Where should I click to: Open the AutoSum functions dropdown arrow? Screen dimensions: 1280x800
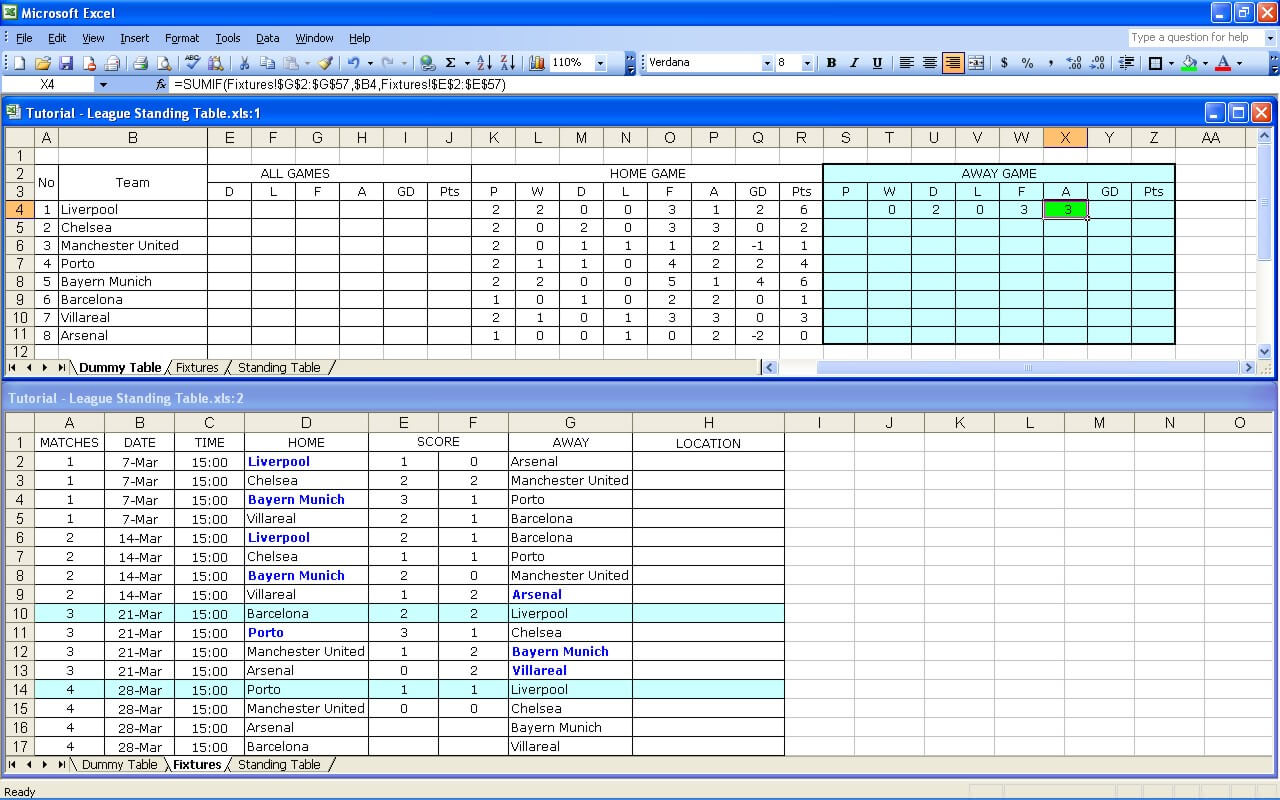(467, 63)
